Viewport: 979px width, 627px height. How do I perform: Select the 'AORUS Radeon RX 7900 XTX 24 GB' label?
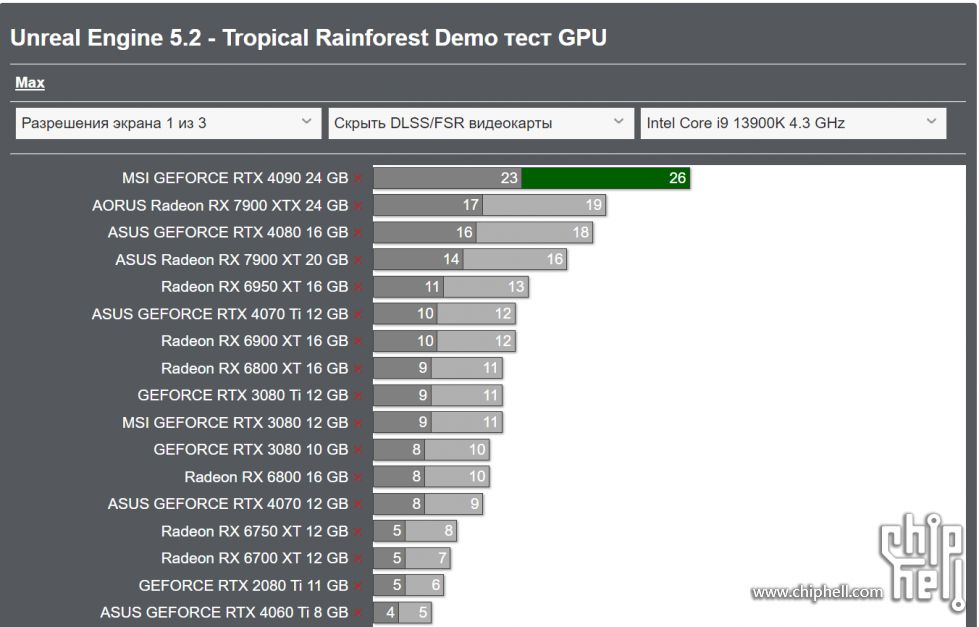[x=220, y=205]
